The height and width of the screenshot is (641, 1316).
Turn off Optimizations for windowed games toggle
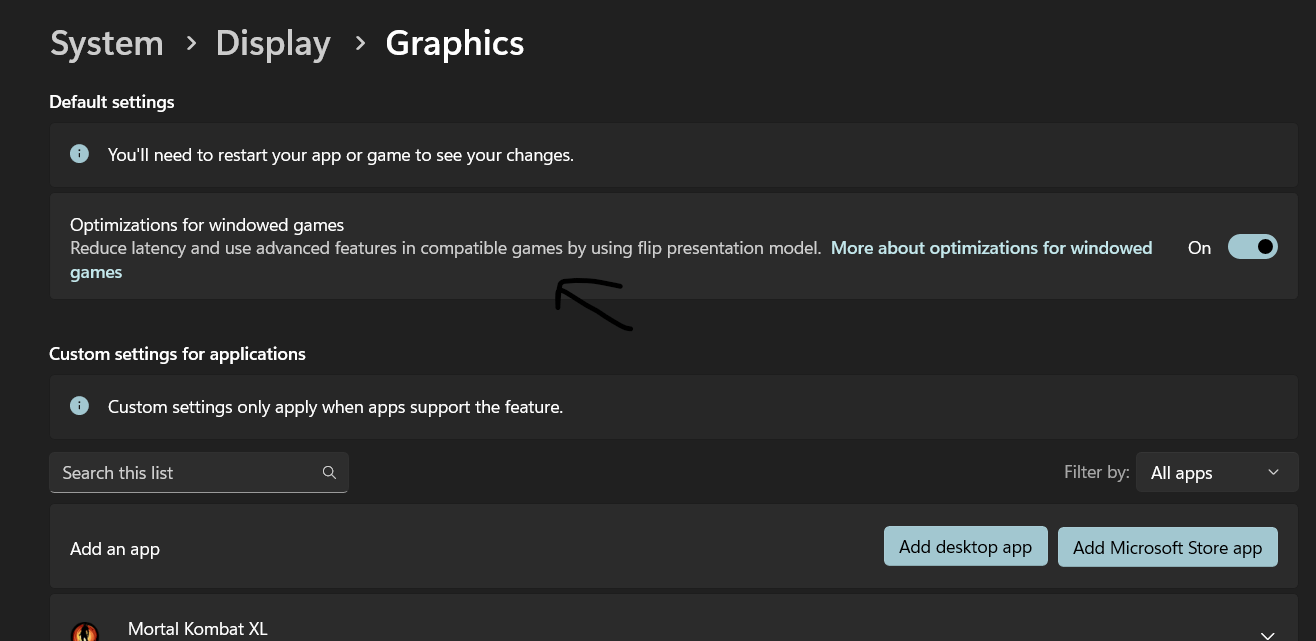[1253, 246]
